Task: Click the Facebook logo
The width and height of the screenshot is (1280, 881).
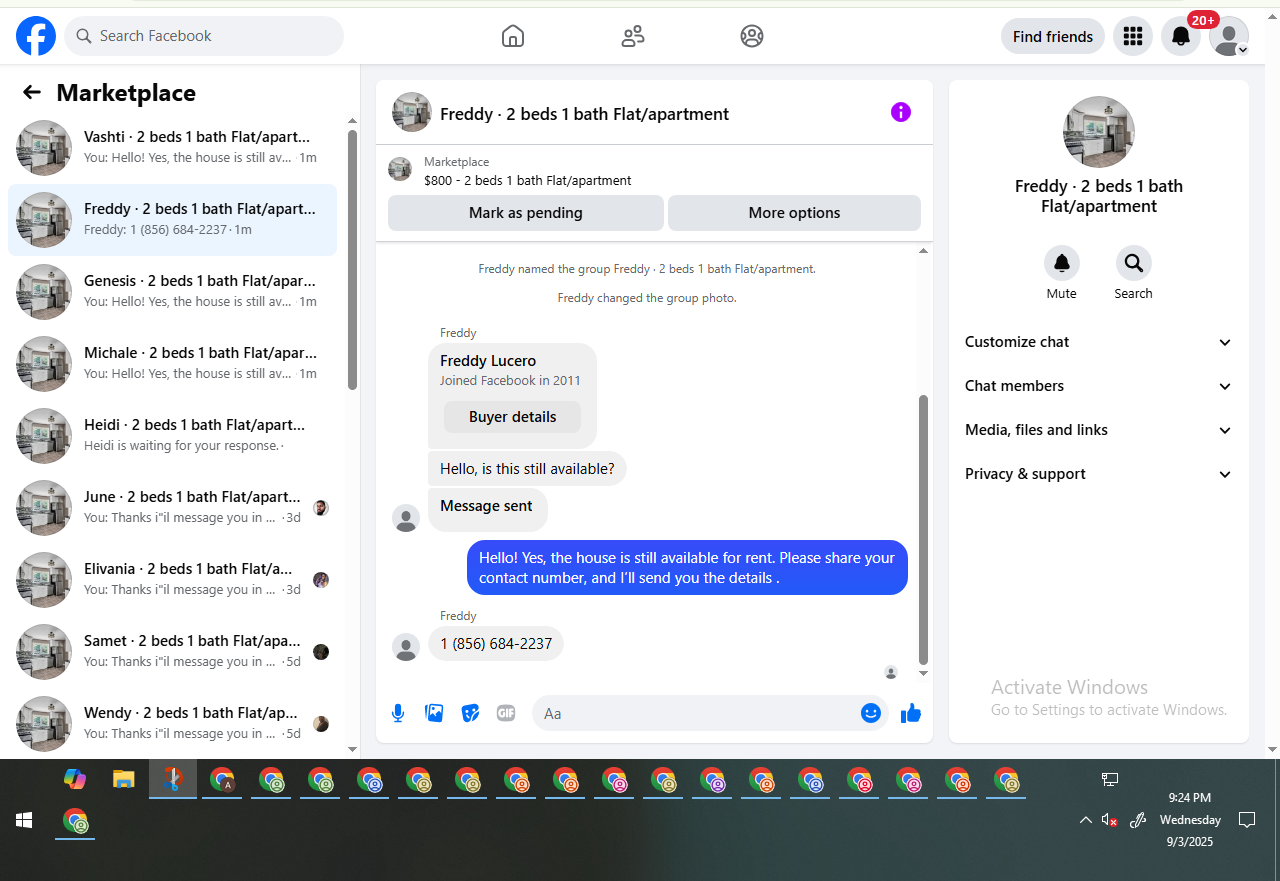Action: [36, 36]
